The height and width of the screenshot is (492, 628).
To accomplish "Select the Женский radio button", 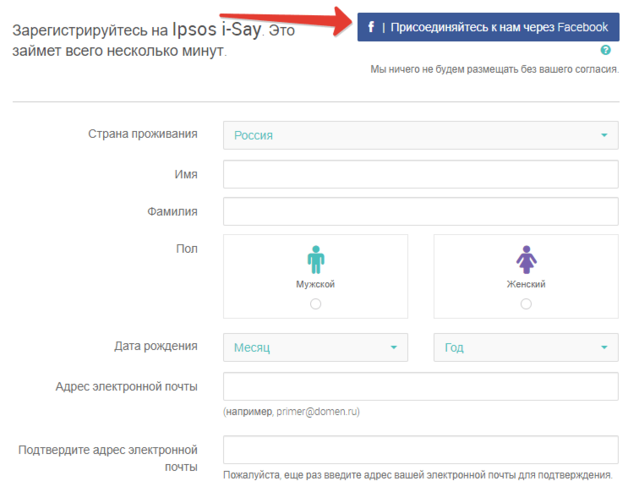I will [x=526, y=304].
